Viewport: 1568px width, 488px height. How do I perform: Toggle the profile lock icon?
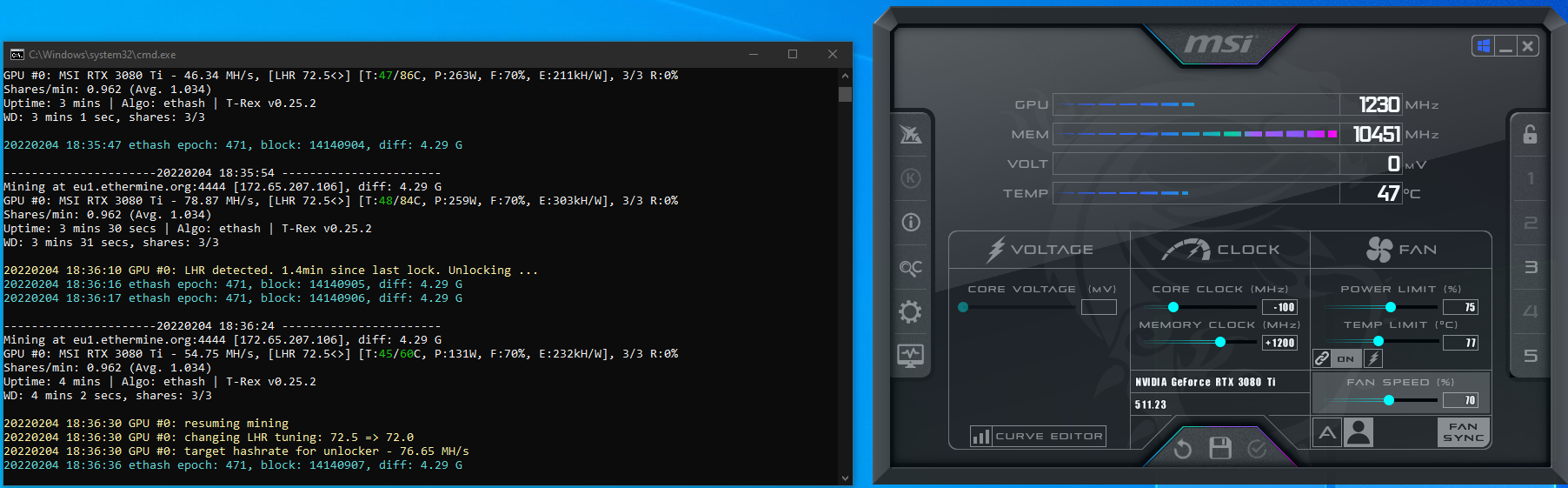1530,134
